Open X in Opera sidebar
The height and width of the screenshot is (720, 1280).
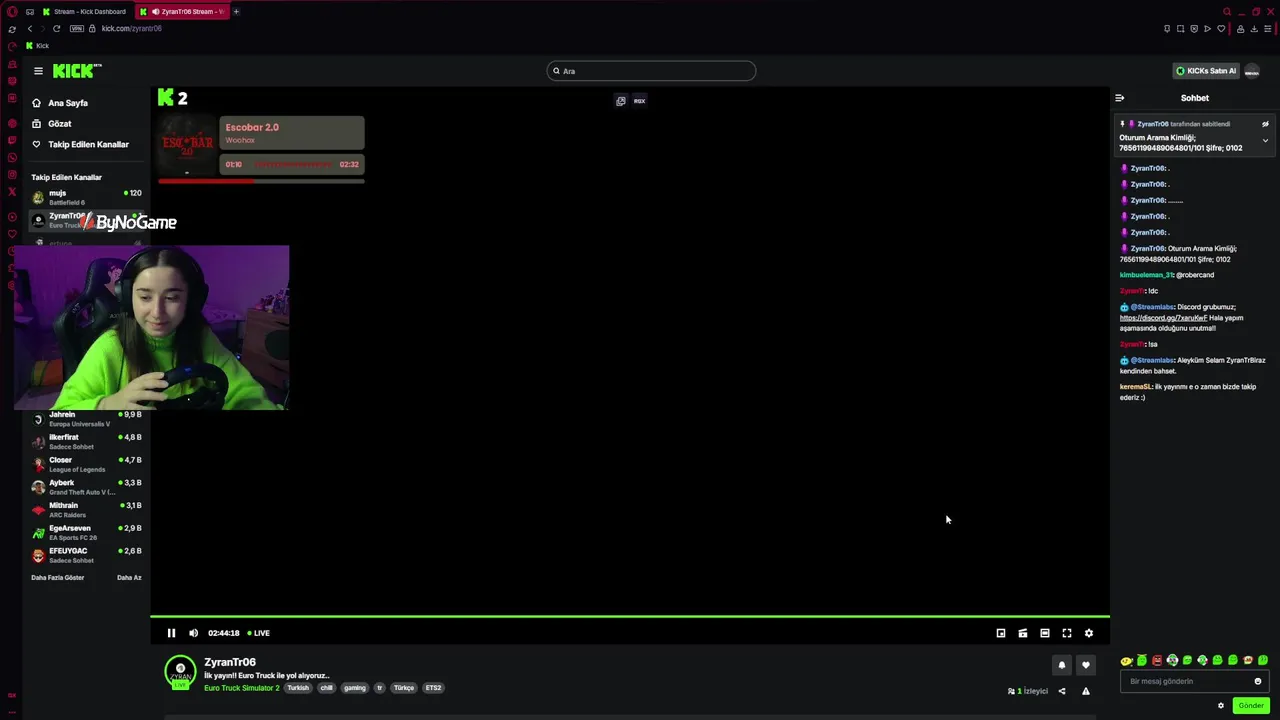[12, 191]
